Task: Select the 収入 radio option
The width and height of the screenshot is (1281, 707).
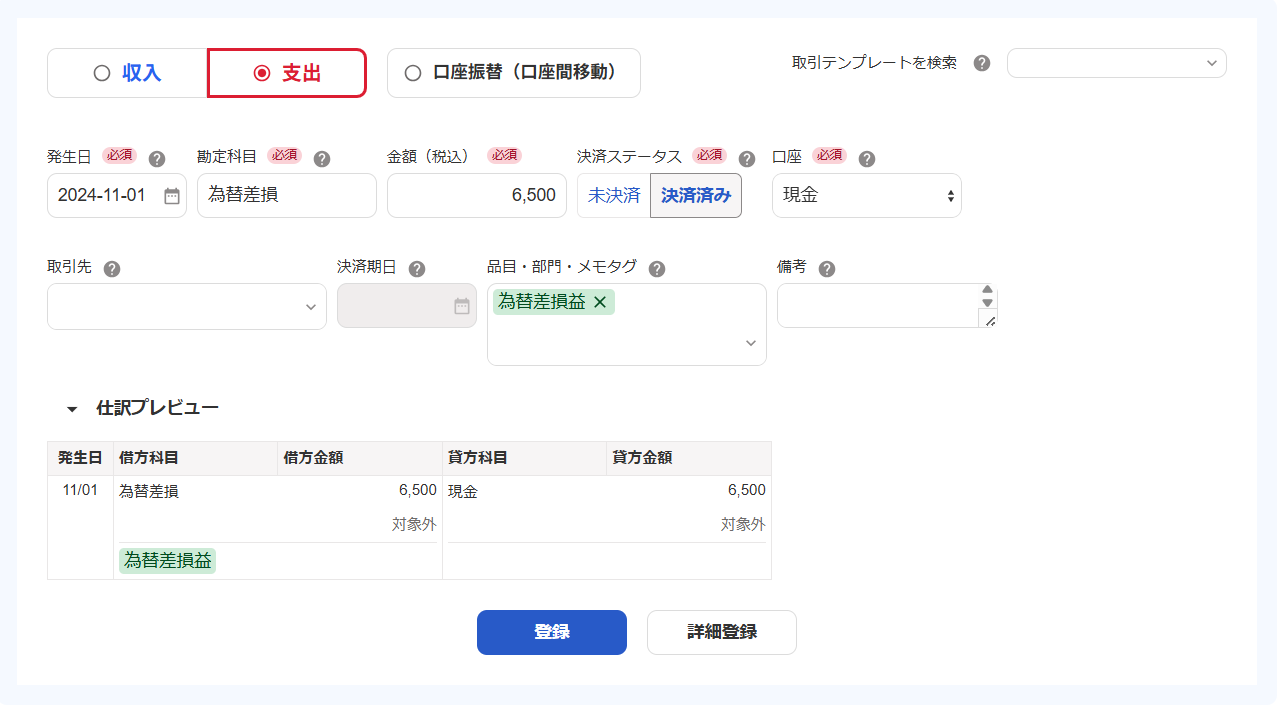Action: pyautogui.click(x=127, y=73)
